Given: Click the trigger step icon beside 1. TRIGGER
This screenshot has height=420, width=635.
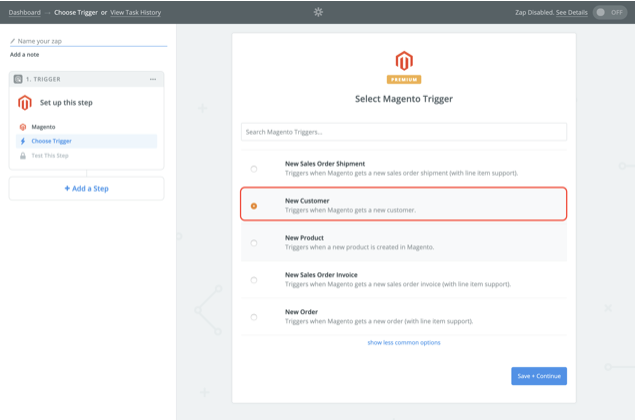Looking at the screenshot, I should (18, 79).
